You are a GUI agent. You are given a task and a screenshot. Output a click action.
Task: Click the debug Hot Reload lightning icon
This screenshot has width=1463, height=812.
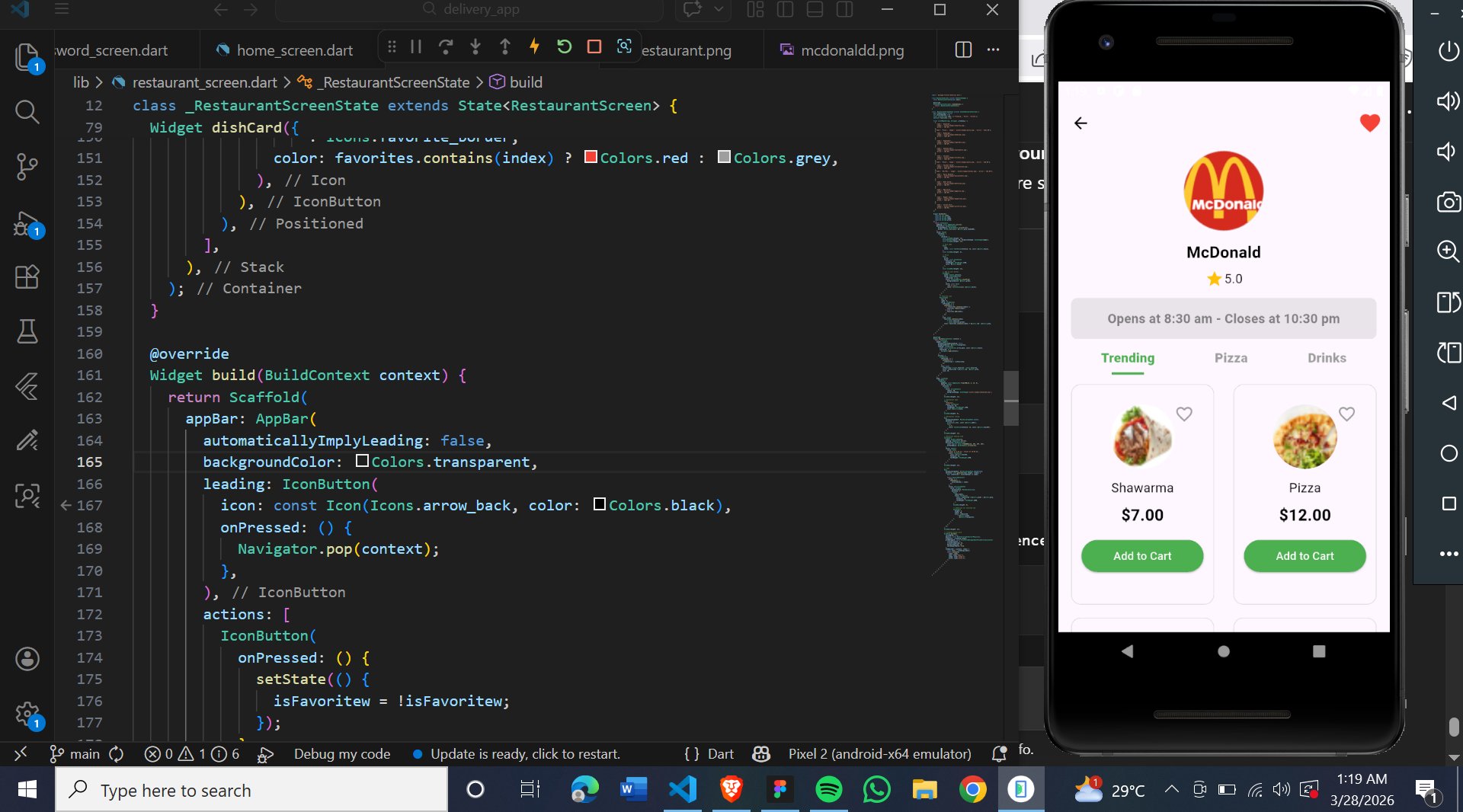tap(534, 46)
